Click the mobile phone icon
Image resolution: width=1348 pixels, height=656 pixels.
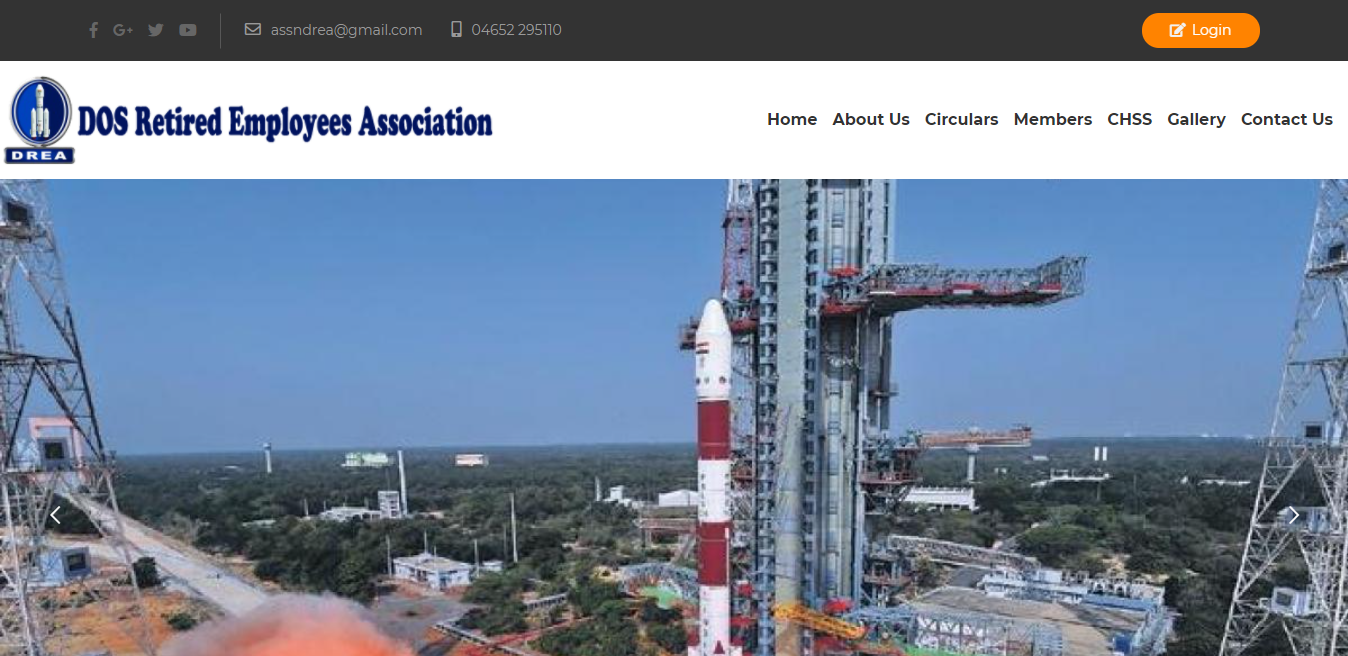point(457,30)
